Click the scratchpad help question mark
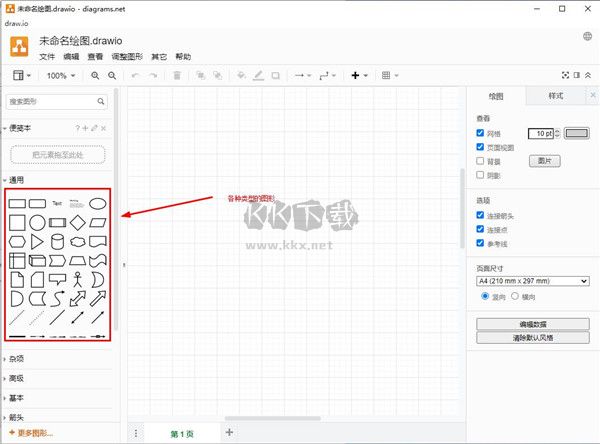 pyautogui.click(x=77, y=128)
